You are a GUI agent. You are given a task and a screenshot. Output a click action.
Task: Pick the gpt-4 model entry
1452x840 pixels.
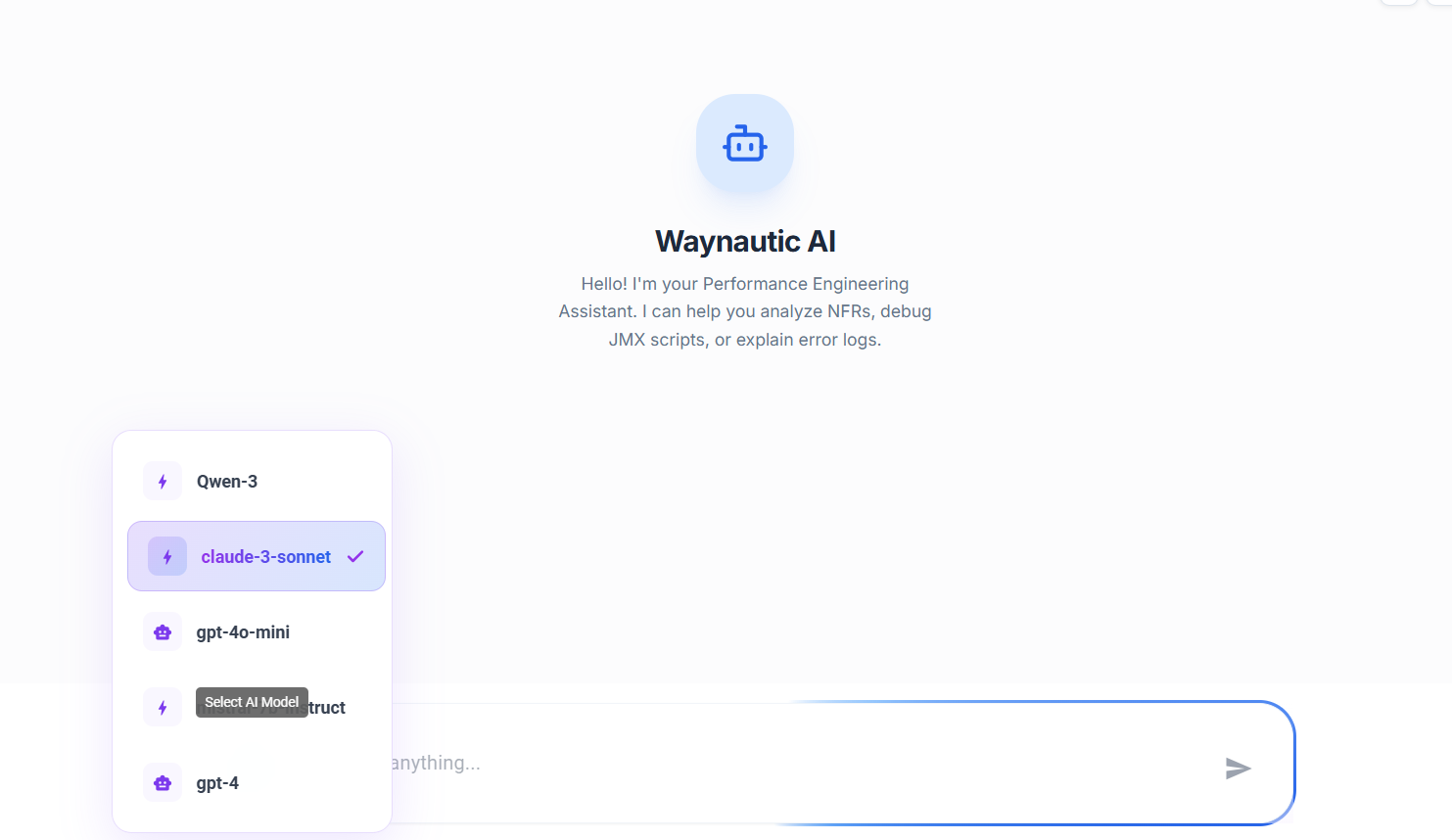[x=217, y=783]
